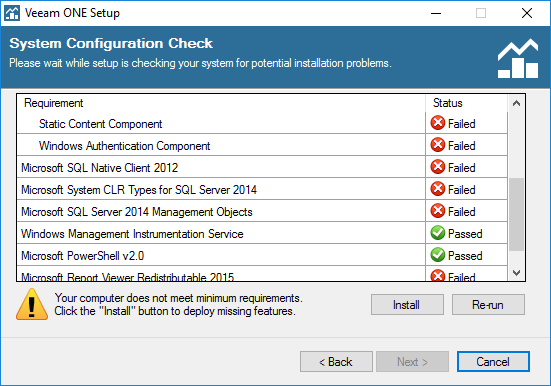Click the list scrollbar down arrow

[516, 272]
